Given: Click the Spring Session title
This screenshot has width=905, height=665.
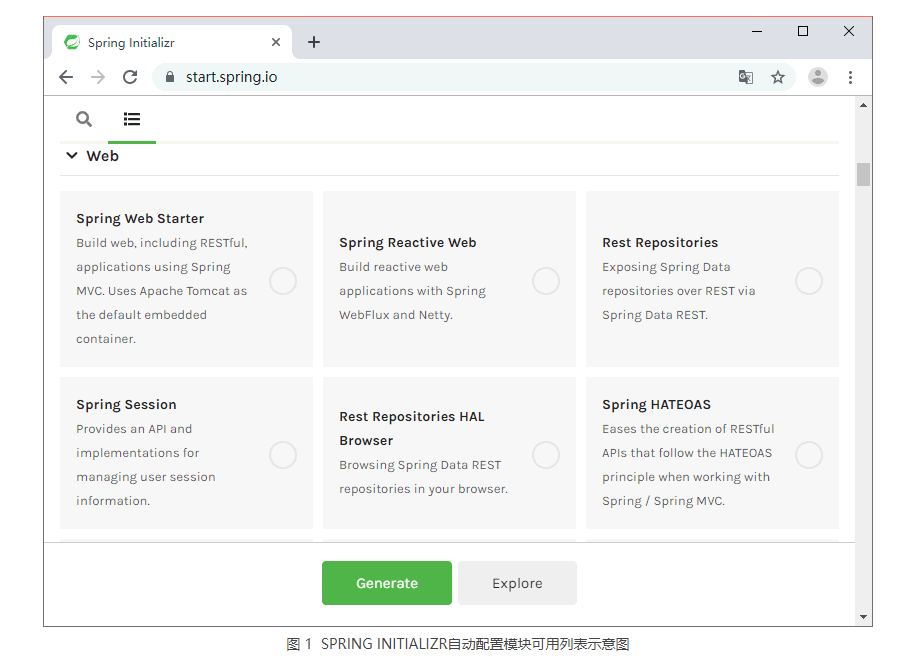Looking at the screenshot, I should tap(126, 405).
